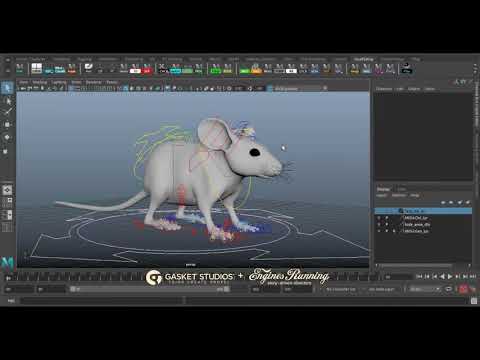
Task: Open the Object menu in Channel Box
Action: pos(414,89)
